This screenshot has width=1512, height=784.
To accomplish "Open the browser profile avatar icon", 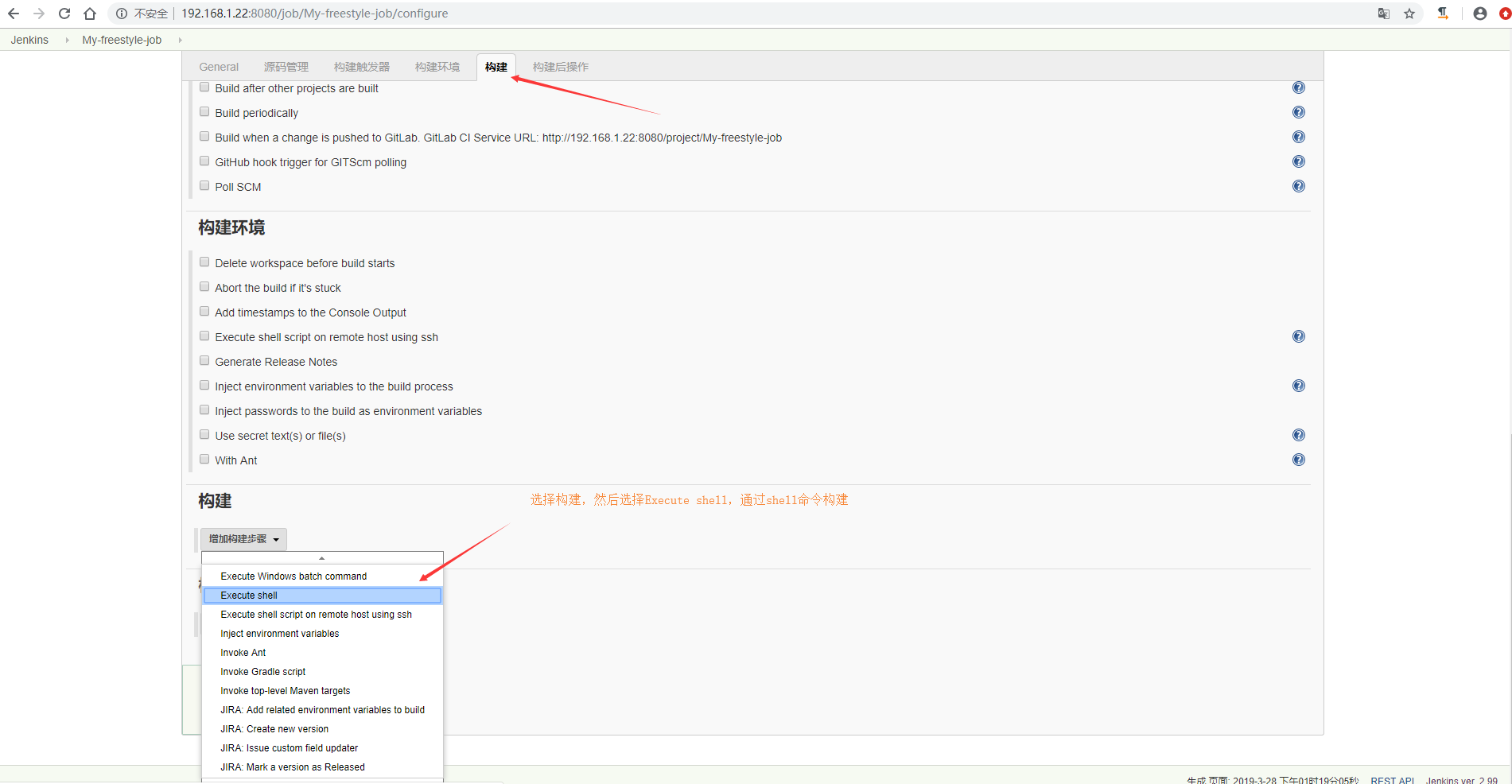I will (1480, 14).
